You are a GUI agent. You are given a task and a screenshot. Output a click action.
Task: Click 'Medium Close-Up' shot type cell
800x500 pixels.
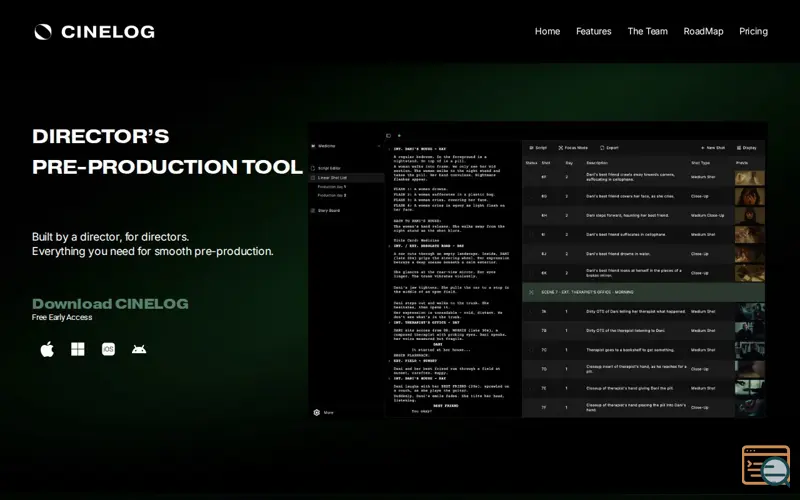pyautogui.click(x=708, y=215)
